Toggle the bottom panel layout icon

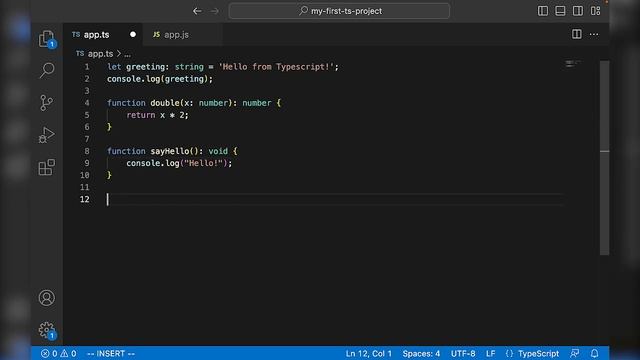coord(560,11)
